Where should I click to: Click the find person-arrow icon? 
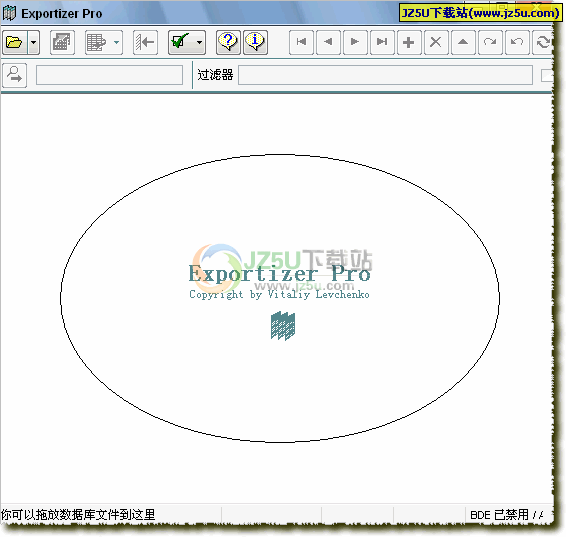(x=14, y=75)
